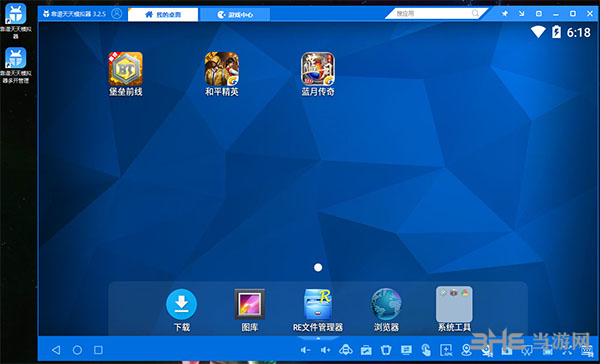This screenshot has height=364, width=600.
Task: Click the trash bin cleanup icon
Action: point(386,350)
